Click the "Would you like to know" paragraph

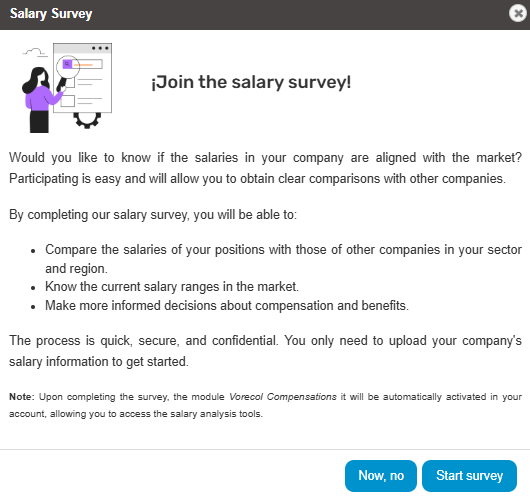[265, 168]
